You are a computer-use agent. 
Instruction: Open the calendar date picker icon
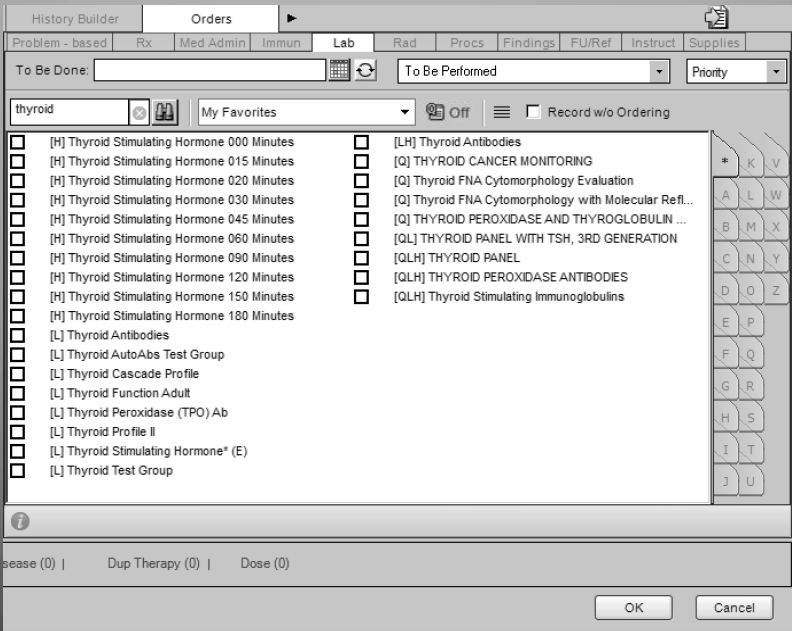[342, 72]
